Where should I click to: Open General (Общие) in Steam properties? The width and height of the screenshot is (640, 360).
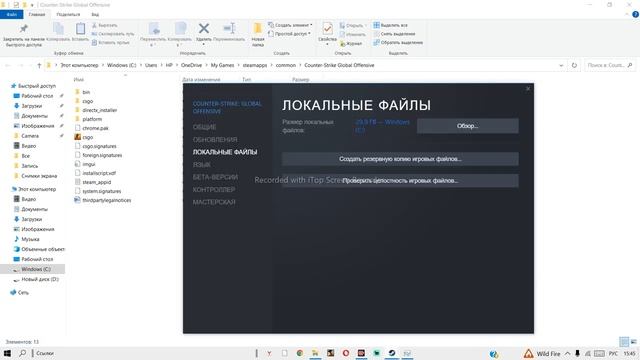coord(204,127)
